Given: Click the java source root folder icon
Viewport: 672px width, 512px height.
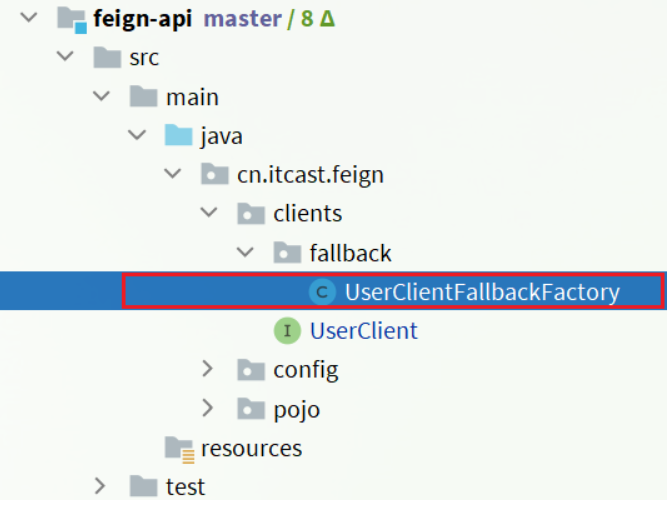Looking at the screenshot, I should click(x=178, y=136).
